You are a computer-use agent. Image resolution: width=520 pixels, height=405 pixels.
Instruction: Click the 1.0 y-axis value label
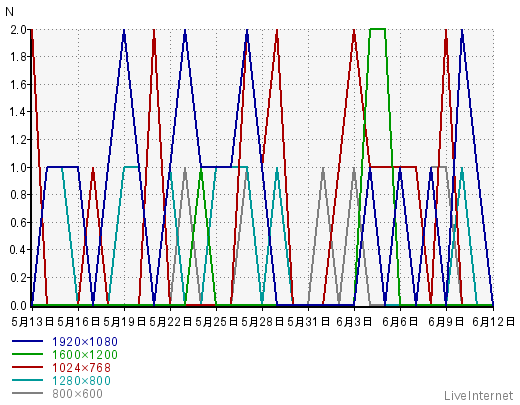pos(18,167)
